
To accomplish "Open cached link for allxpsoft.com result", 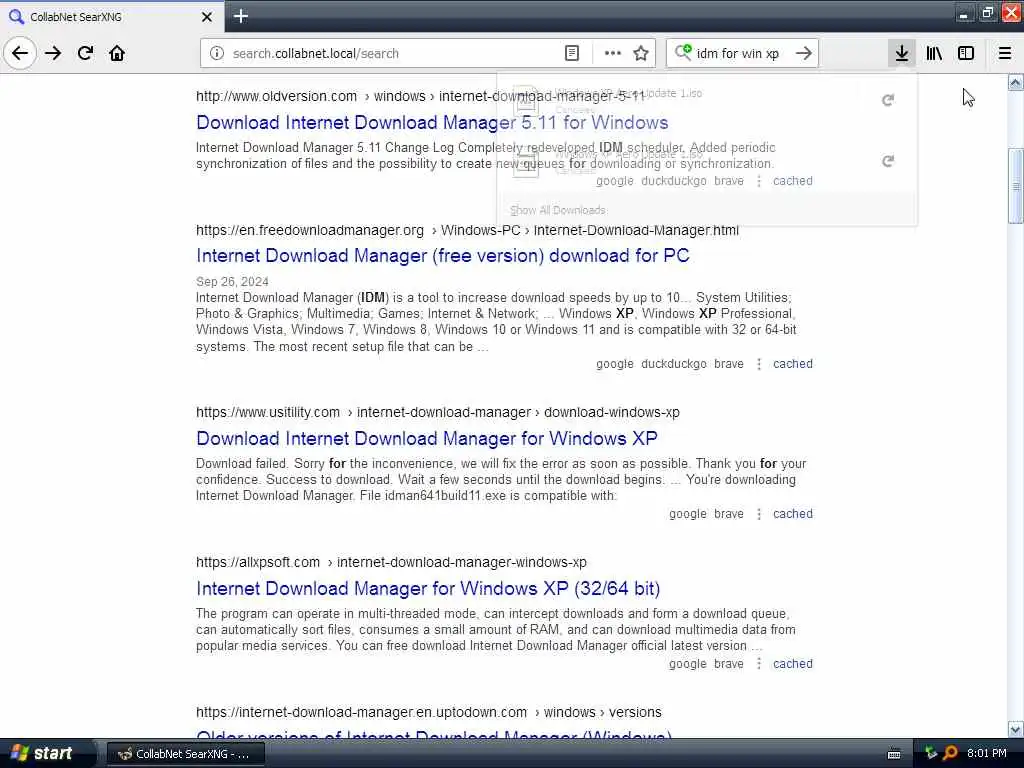I will coord(793,664).
